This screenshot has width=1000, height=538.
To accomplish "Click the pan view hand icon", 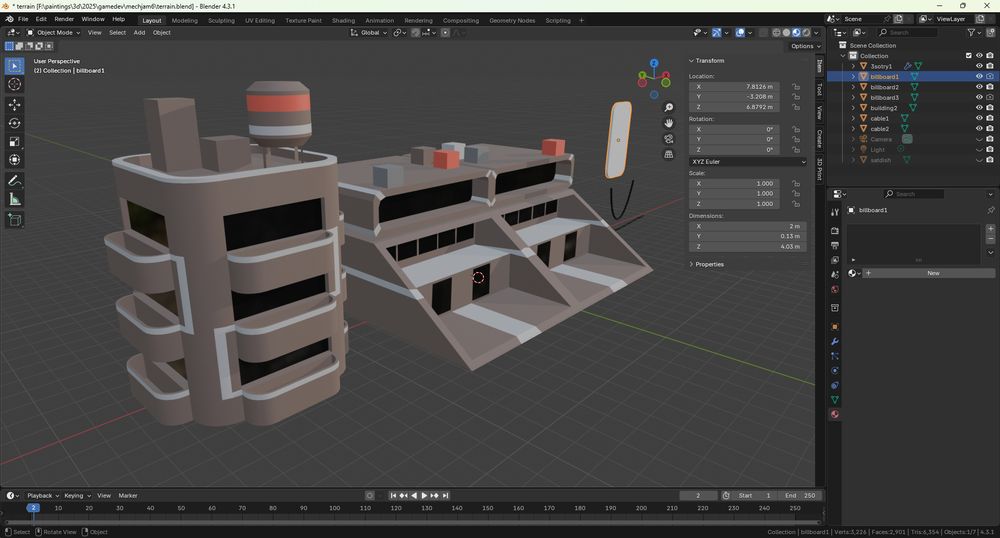I will pyautogui.click(x=668, y=123).
